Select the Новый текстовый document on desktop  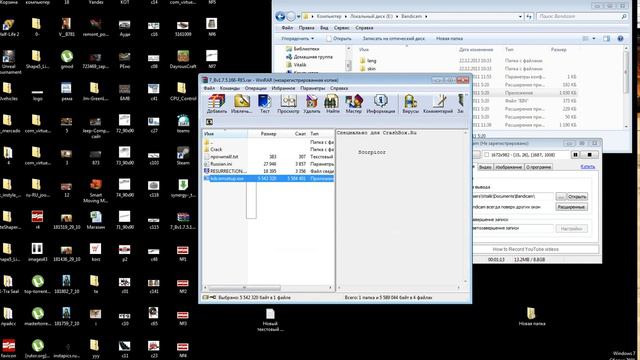coord(270,320)
